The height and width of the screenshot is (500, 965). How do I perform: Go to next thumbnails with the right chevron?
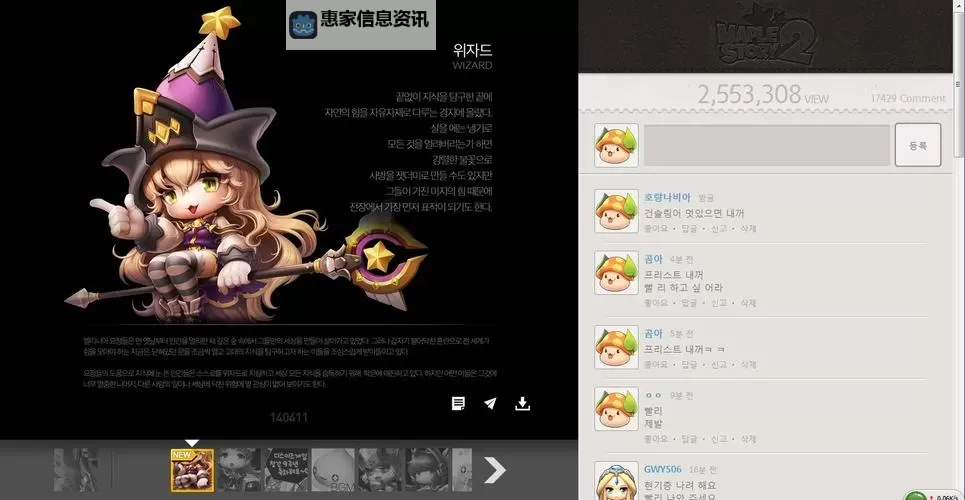[495, 470]
